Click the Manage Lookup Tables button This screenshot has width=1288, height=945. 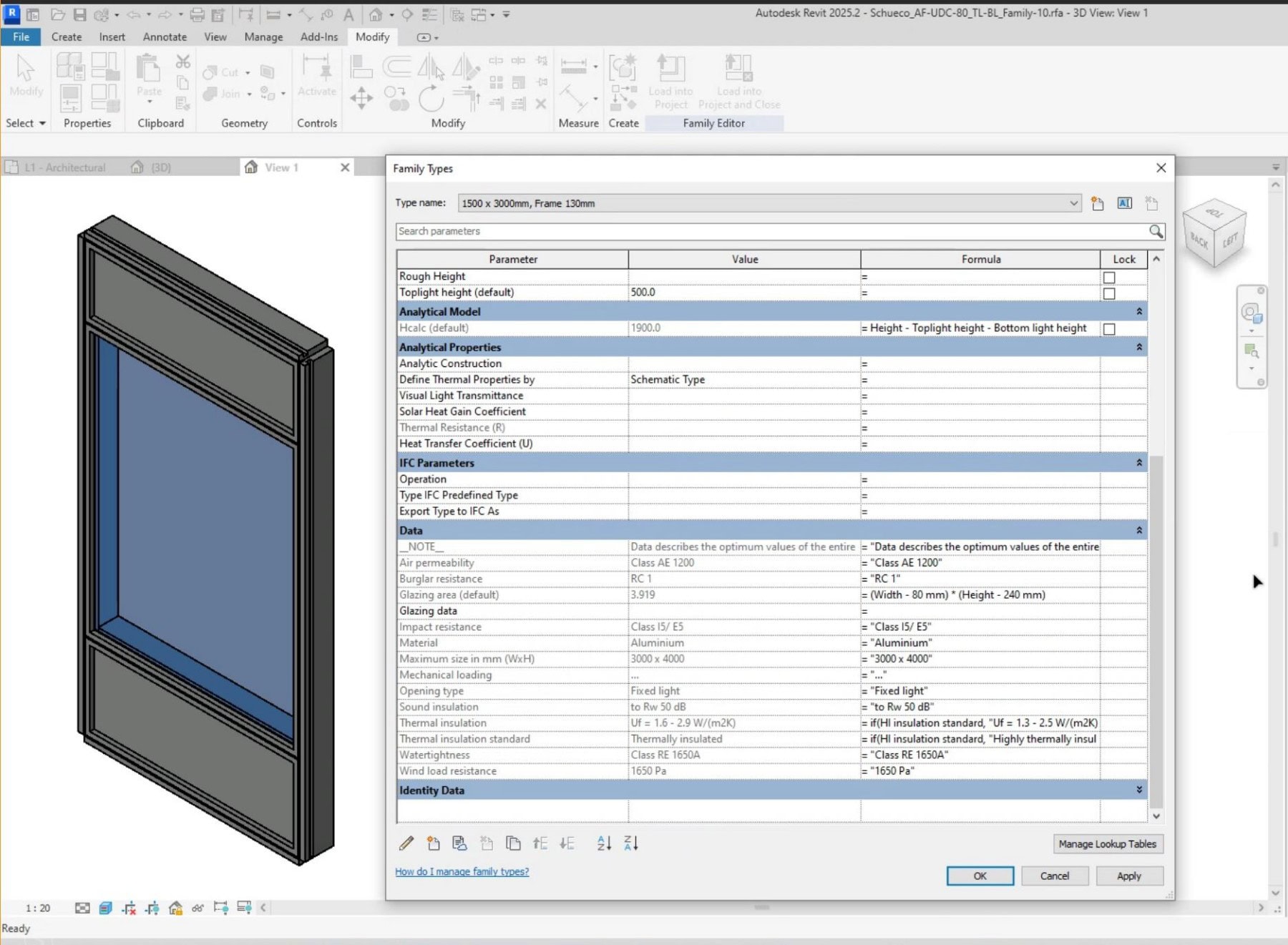coord(1107,844)
